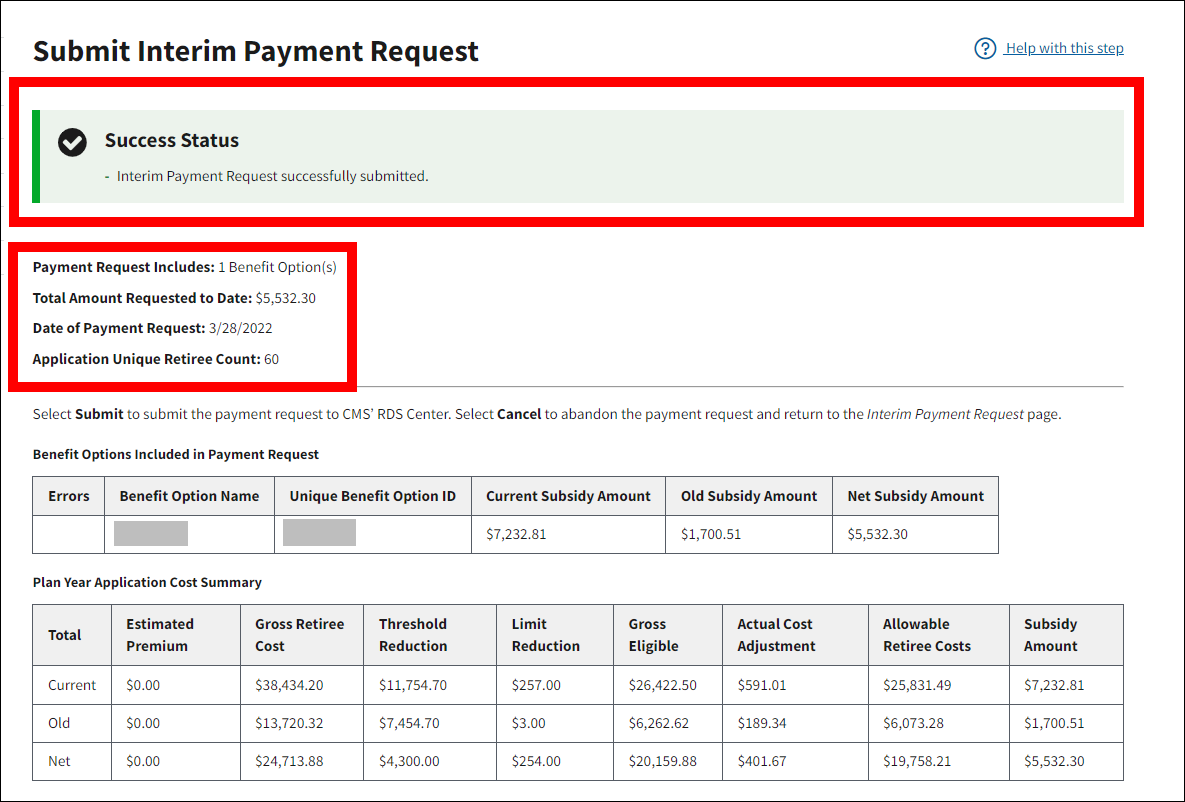The image size is (1185, 802).
Task: Click the Net Subsidy Amount column header
Action: (915, 496)
